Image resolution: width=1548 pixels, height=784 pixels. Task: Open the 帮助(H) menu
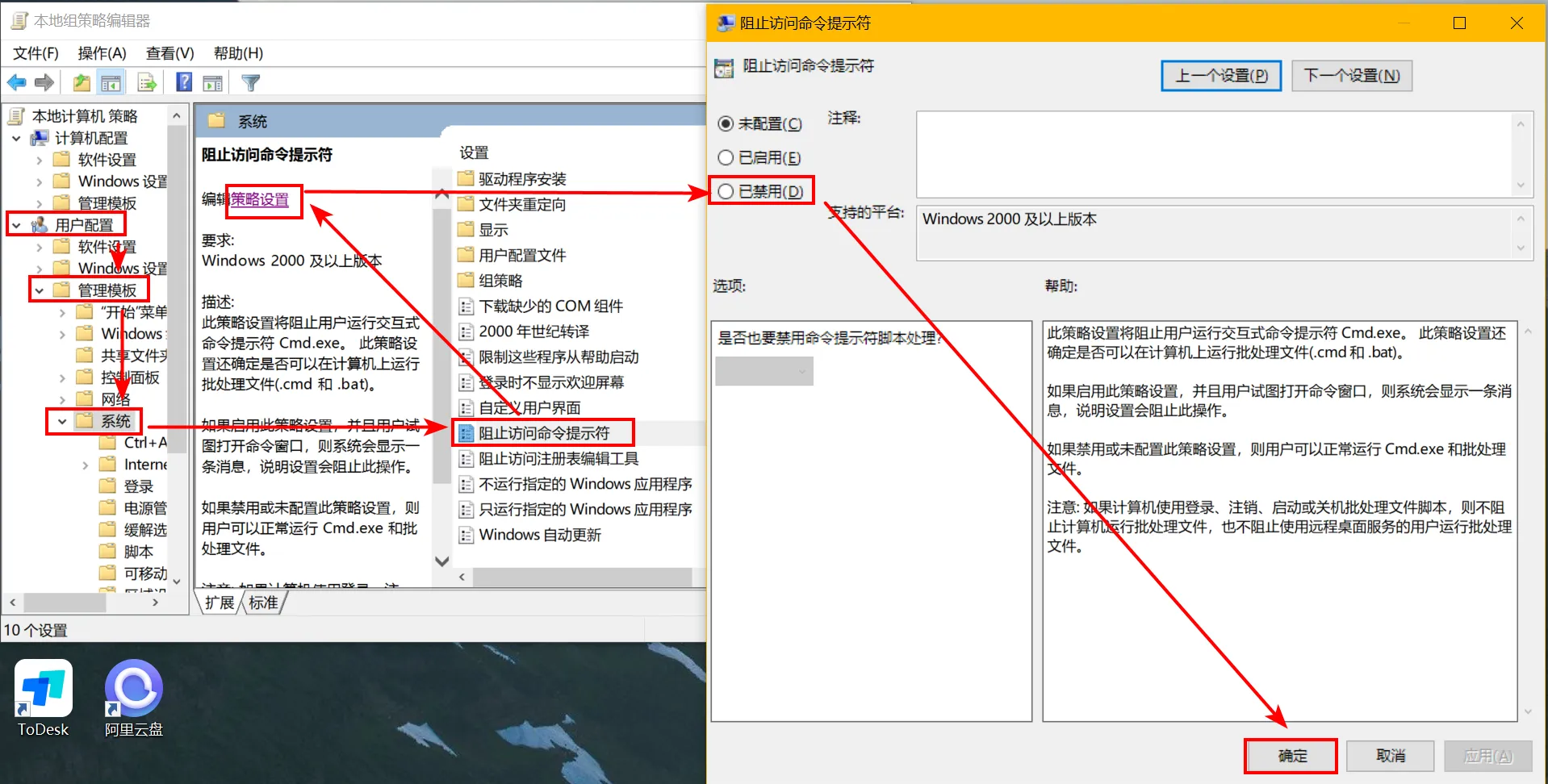[x=238, y=53]
